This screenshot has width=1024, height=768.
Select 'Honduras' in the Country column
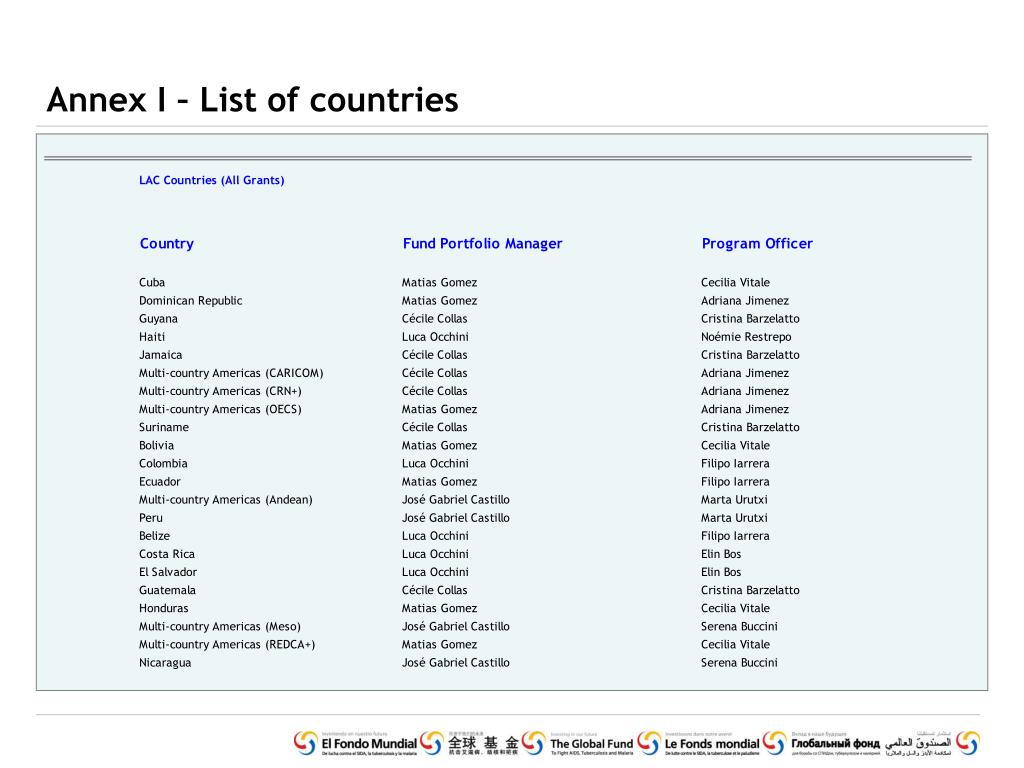coord(163,608)
